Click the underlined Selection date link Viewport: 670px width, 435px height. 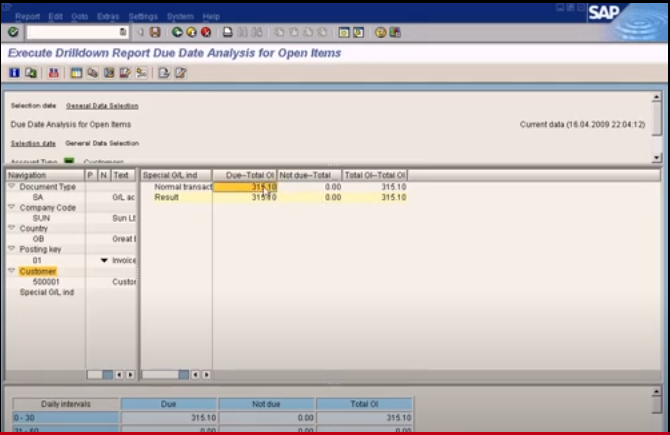coord(33,143)
